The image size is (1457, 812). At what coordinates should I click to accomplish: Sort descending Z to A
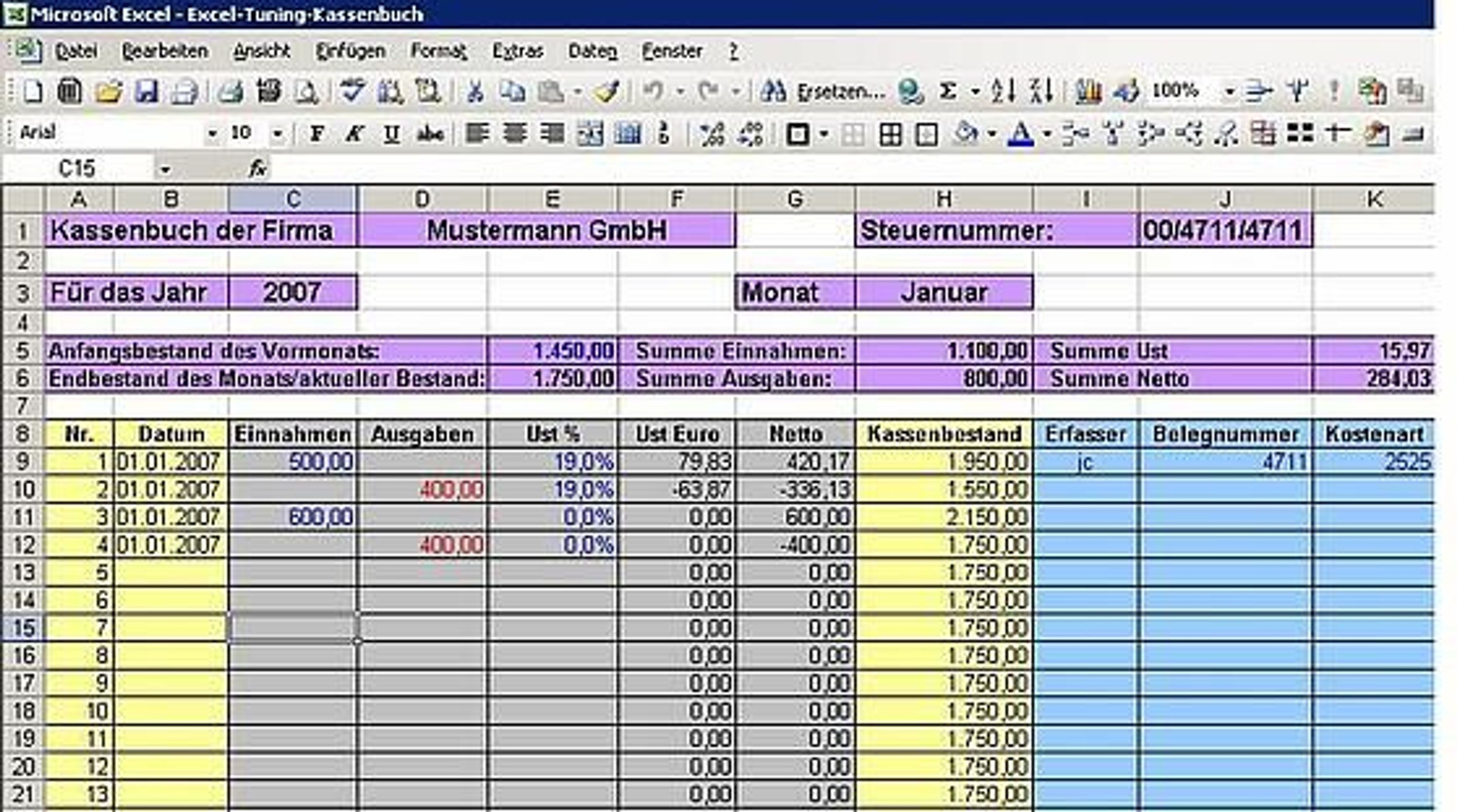click(1041, 91)
